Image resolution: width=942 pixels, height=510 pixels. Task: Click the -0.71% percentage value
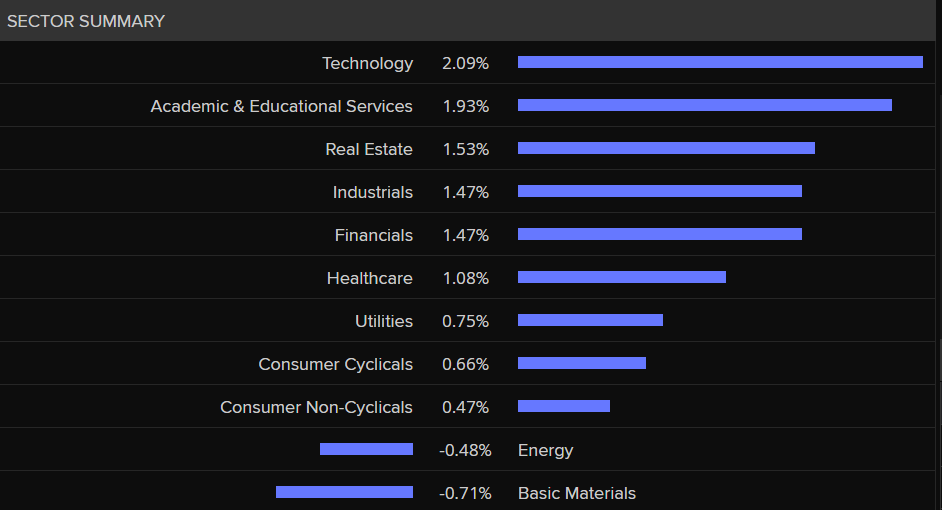(465, 493)
